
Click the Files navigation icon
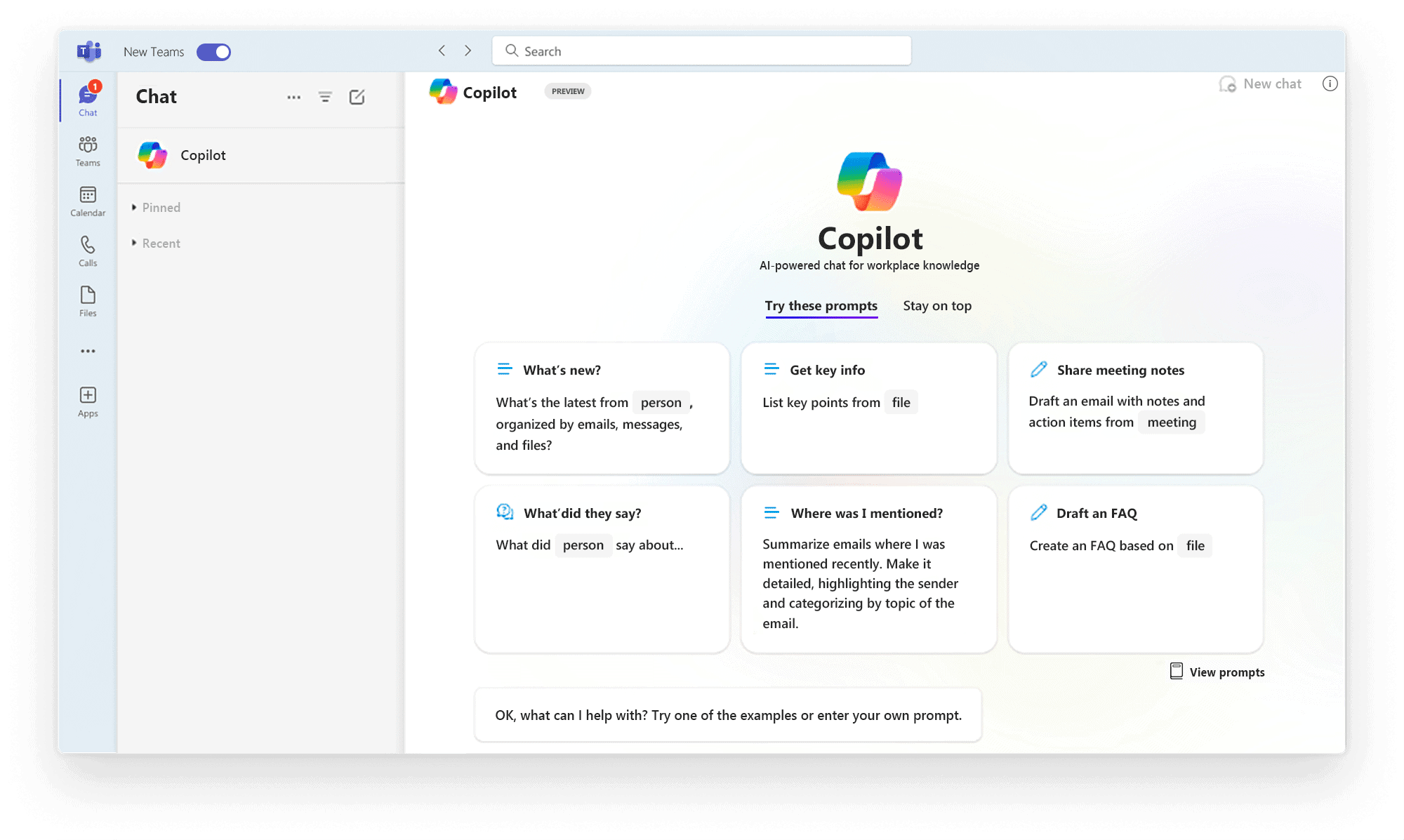pyautogui.click(x=87, y=302)
